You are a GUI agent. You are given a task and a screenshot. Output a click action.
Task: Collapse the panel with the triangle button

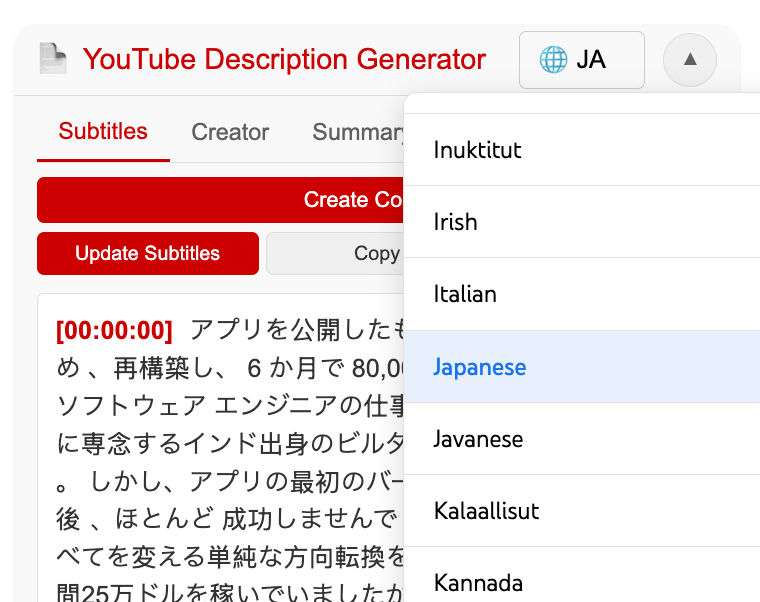pyautogui.click(x=690, y=60)
